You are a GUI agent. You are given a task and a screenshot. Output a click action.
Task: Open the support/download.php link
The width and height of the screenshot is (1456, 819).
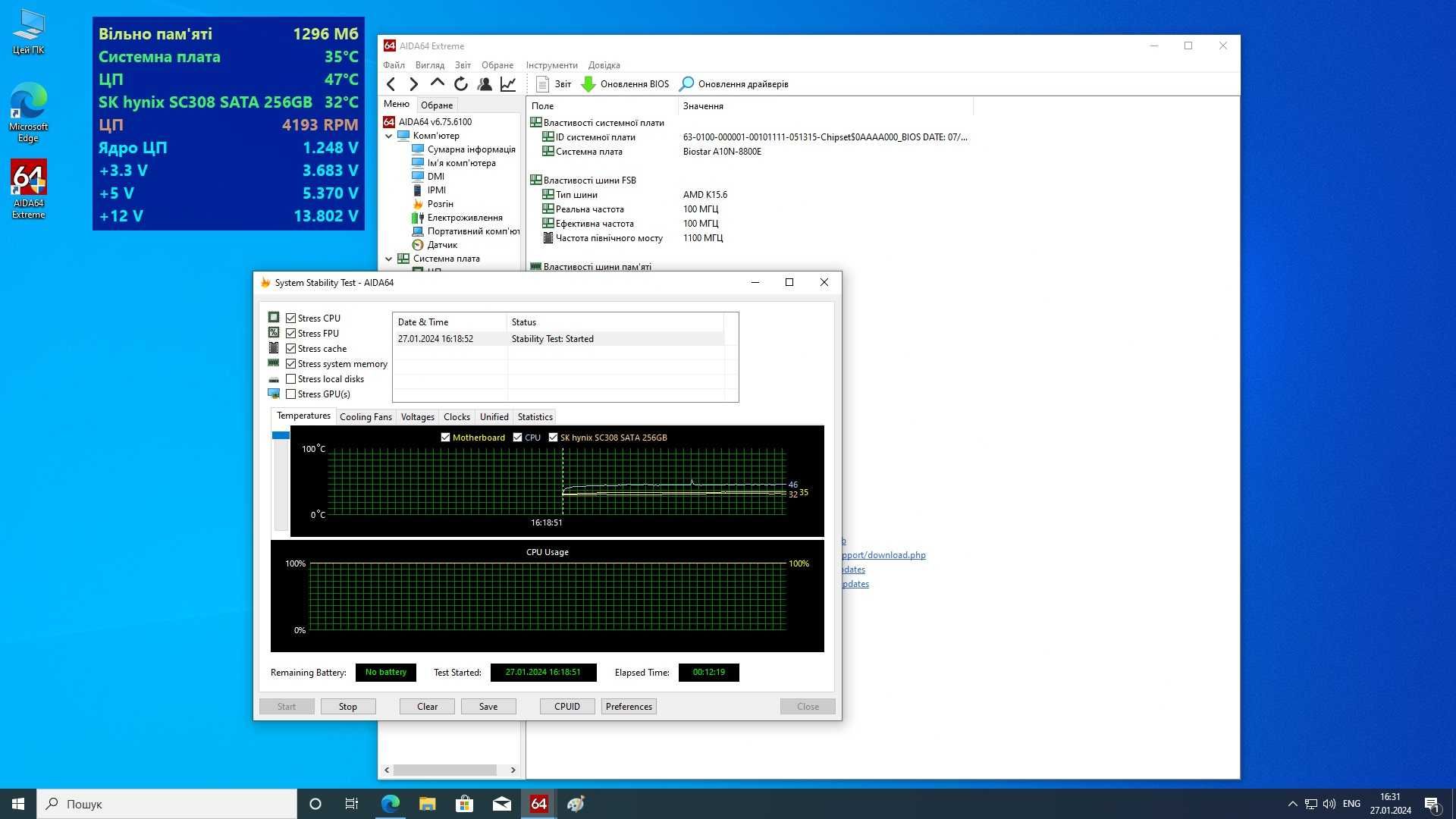[x=883, y=555]
